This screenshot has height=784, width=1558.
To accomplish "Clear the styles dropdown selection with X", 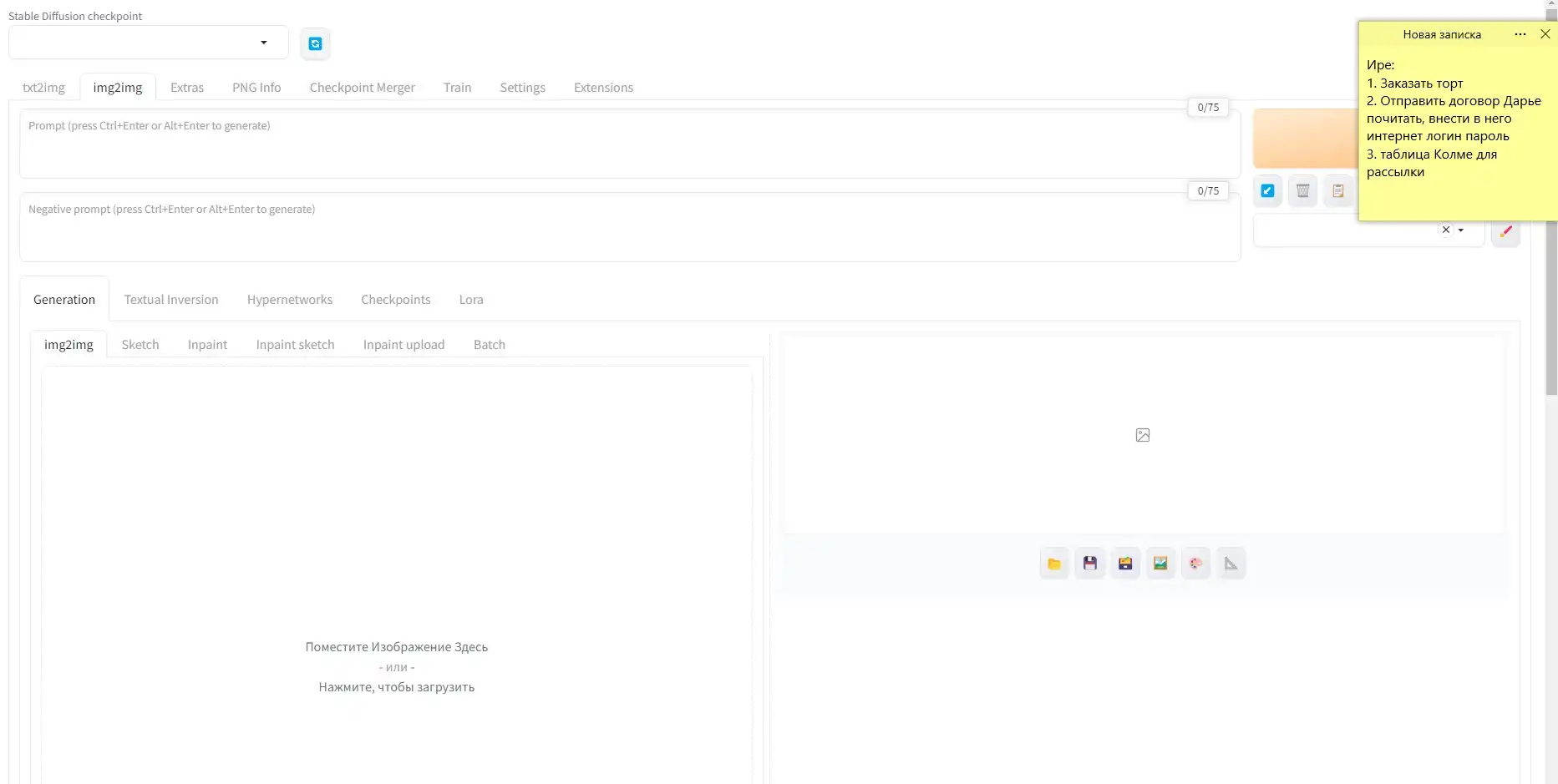I will (1446, 230).
